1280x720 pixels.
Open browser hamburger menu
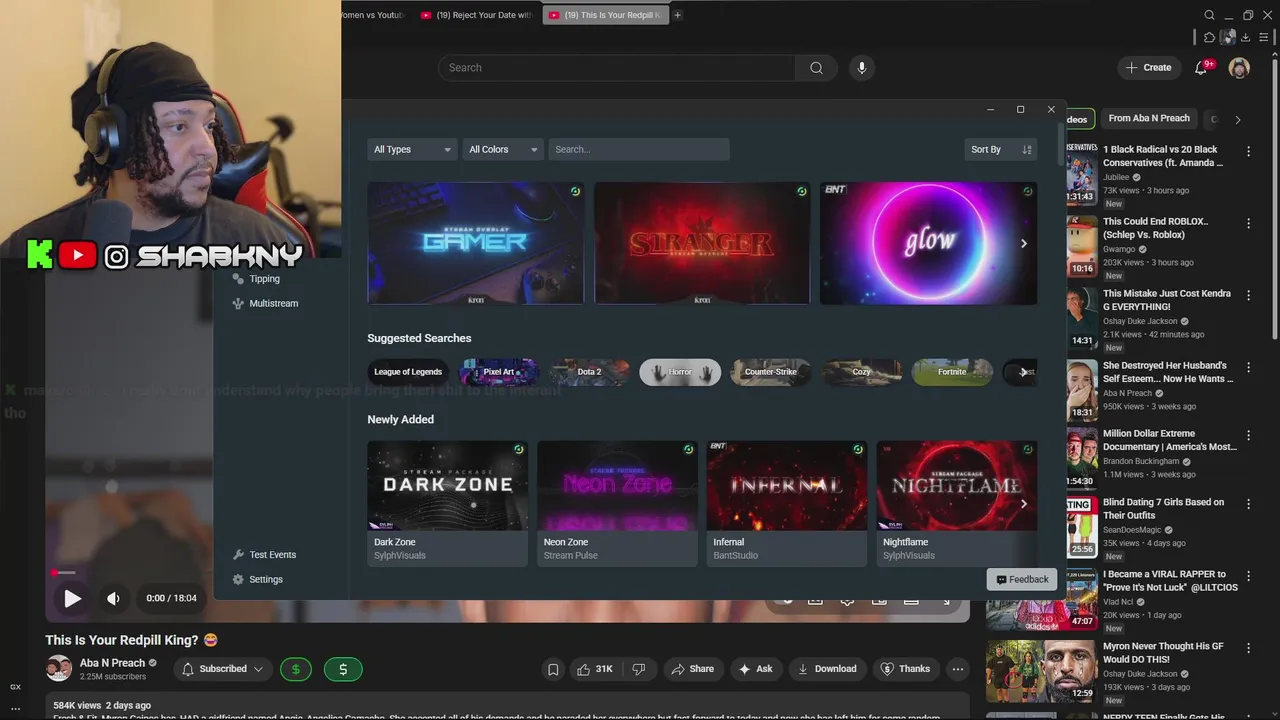coord(1265,37)
